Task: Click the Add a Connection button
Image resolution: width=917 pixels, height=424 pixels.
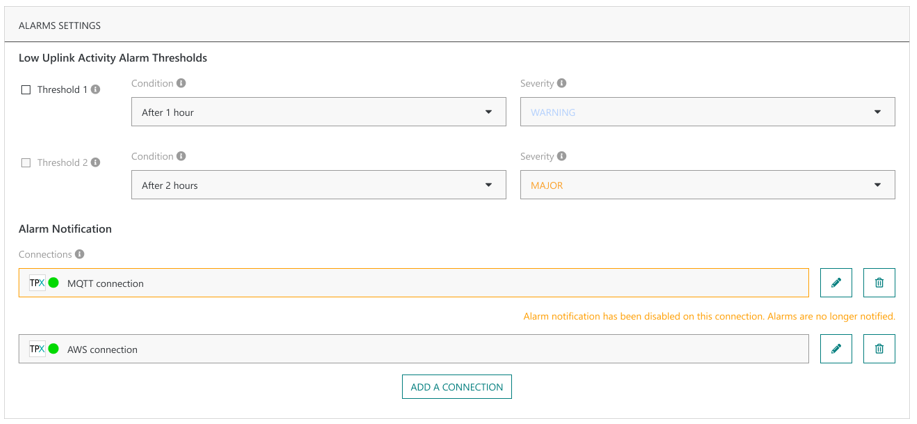Action: point(457,387)
